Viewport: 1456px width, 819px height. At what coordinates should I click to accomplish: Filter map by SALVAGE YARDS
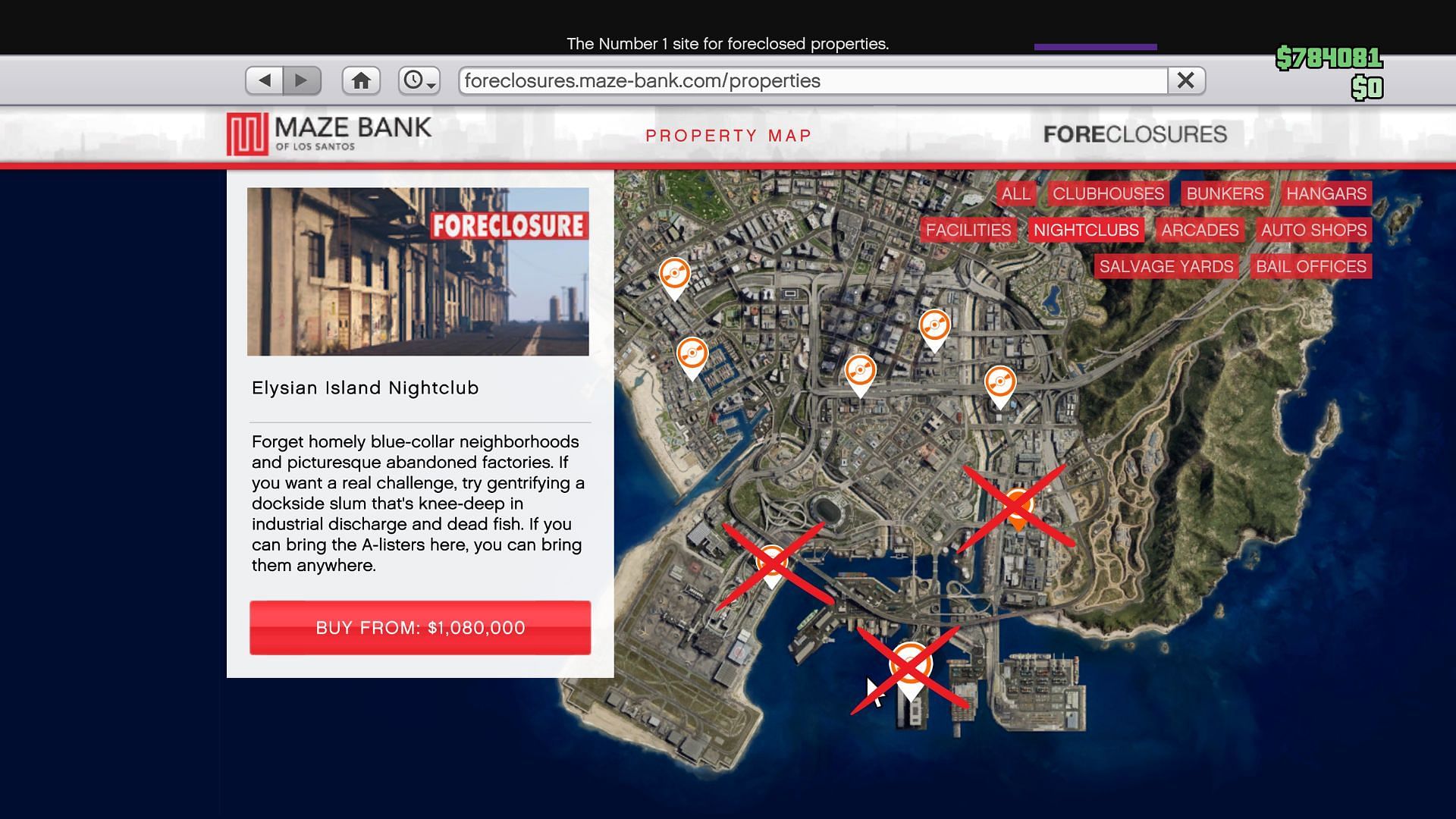click(x=1166, y=266)
